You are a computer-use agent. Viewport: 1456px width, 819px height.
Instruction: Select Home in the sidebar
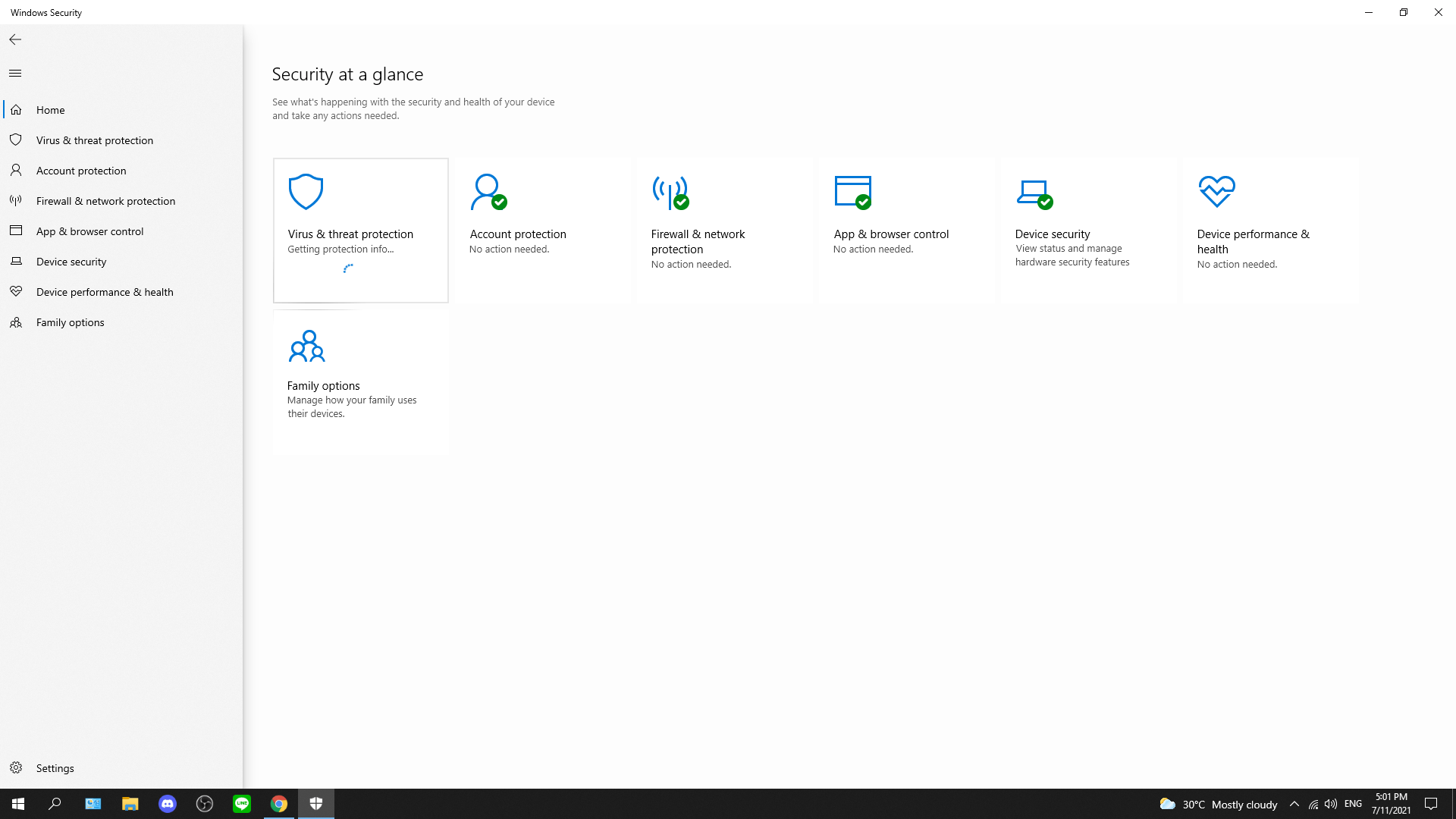pos(51,110)
